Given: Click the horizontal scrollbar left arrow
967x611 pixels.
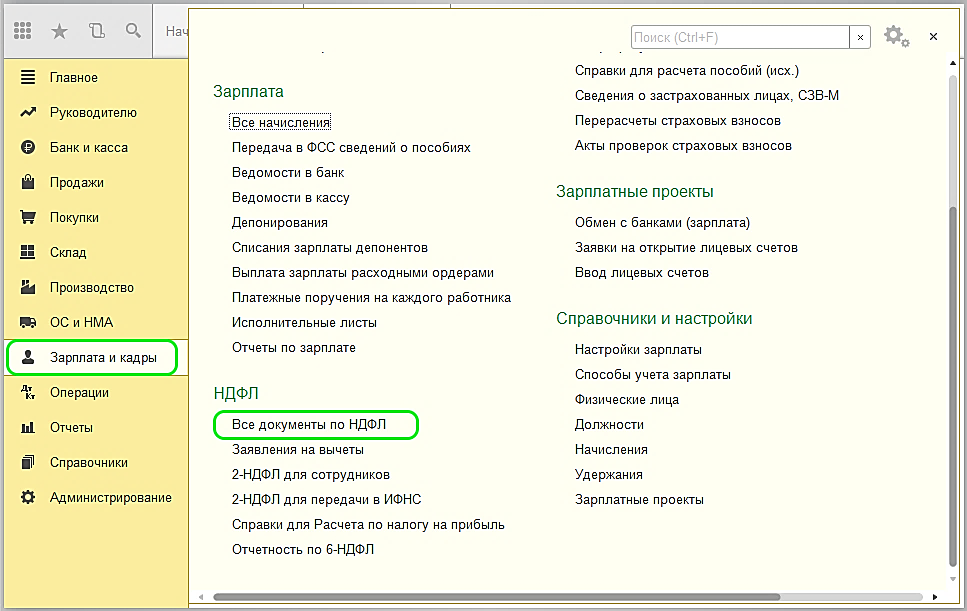Looking at the screenshot, I should [x=201, y=597].
